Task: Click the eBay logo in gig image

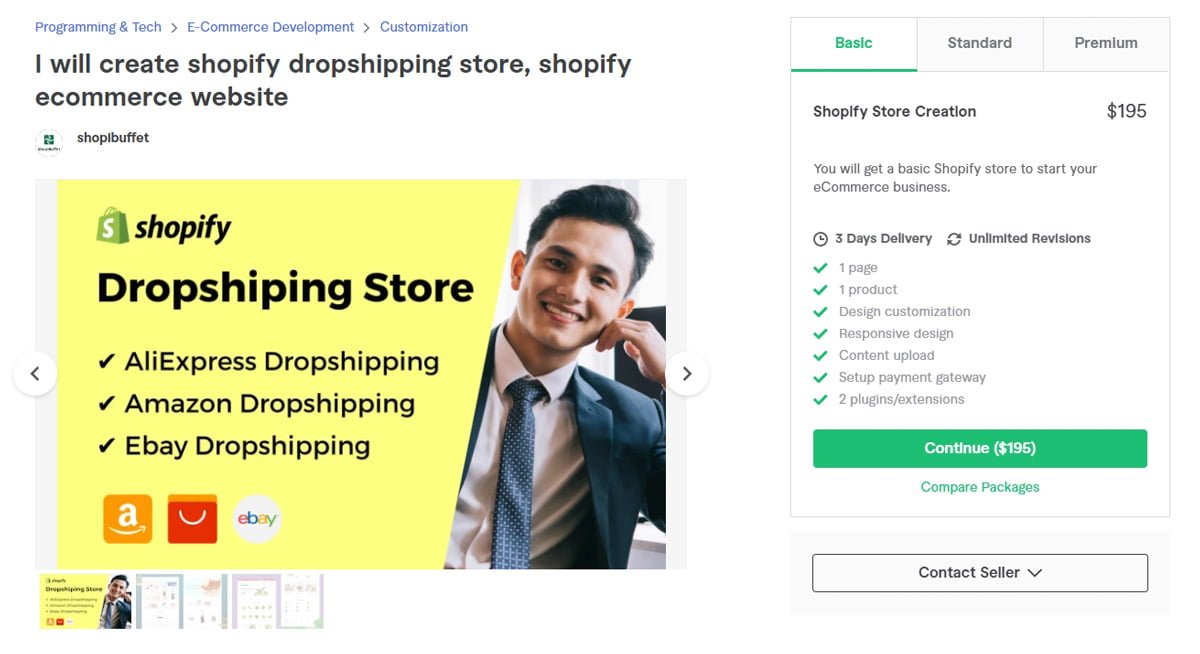Action: pyautogui.click(x=257, y=518)
